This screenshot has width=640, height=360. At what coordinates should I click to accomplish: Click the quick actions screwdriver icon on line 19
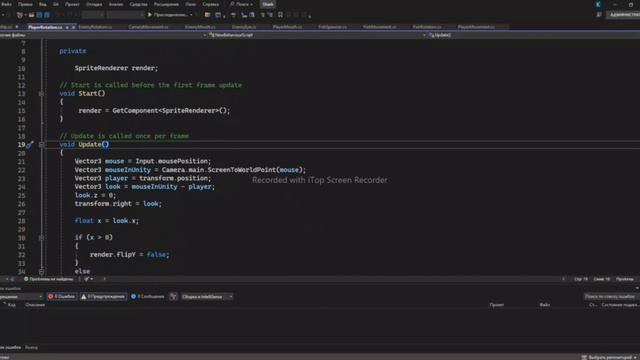[30, 144]
